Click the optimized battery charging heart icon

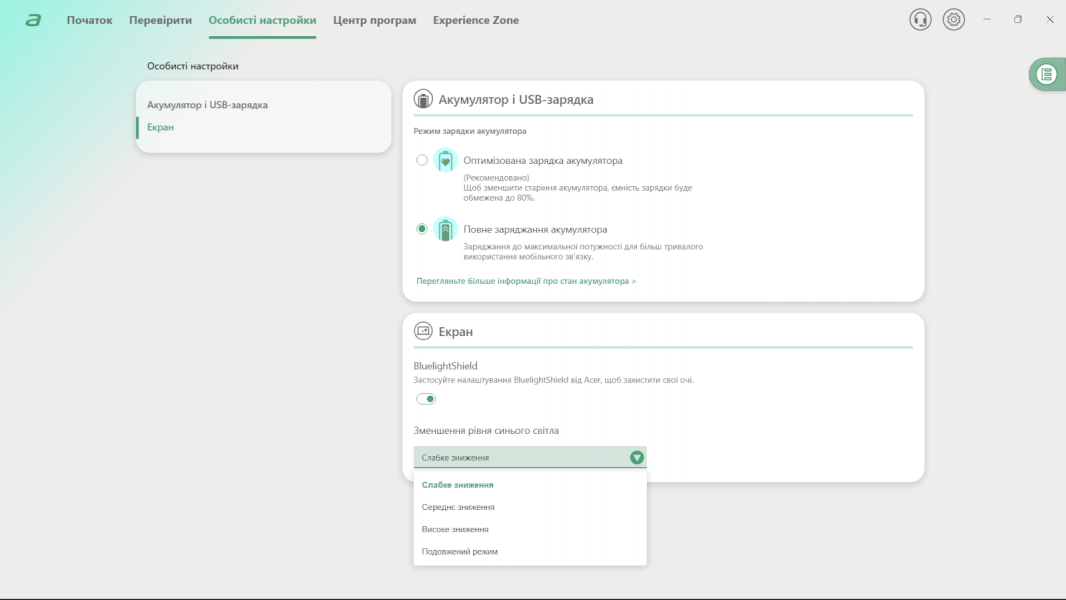(x=446, y=161)
